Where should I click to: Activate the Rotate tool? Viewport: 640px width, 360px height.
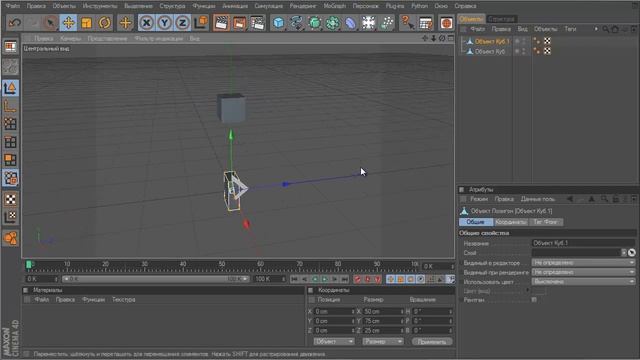pyautogui.click(x=104, y=22)
